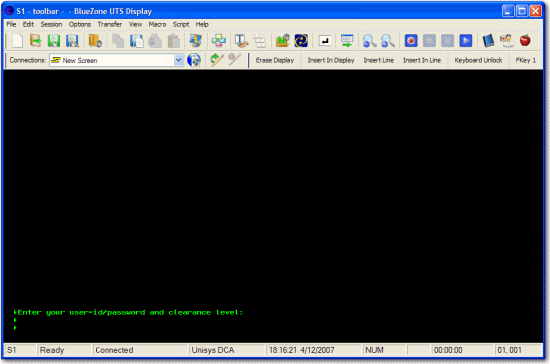Click the 'S1' session label in status bar
The width and height of the screenshot is (550, 364).
click(12, 350)
